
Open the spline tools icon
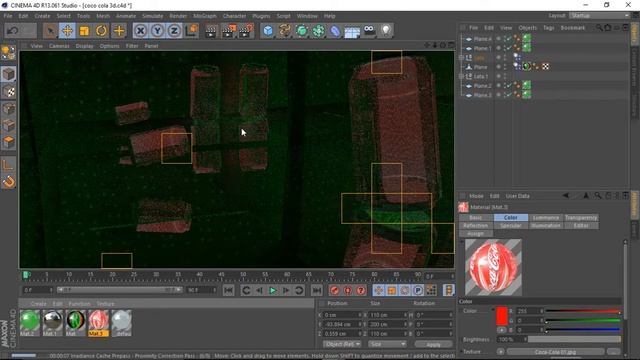pyautogui.click(x=285, y=31)
